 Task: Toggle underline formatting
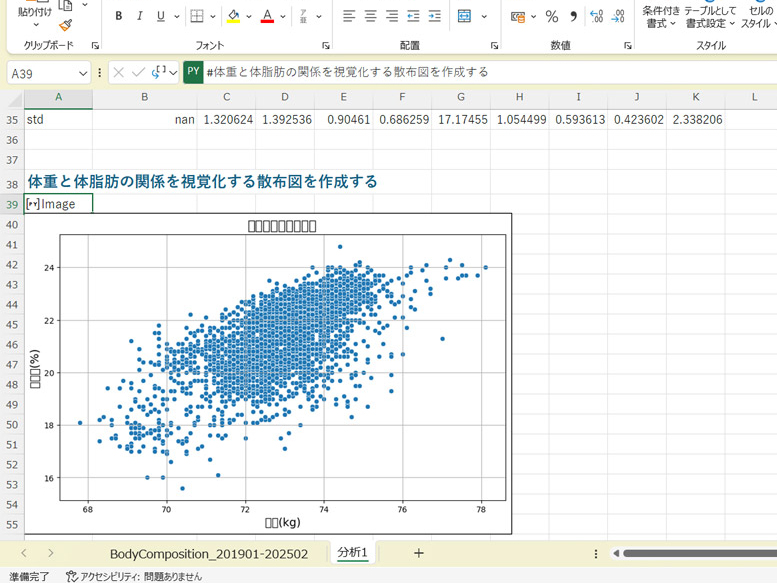point(161,16)
